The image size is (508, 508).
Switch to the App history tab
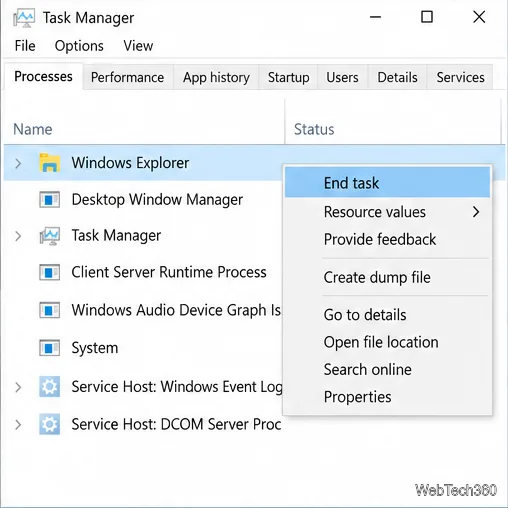tap(216, 77)
